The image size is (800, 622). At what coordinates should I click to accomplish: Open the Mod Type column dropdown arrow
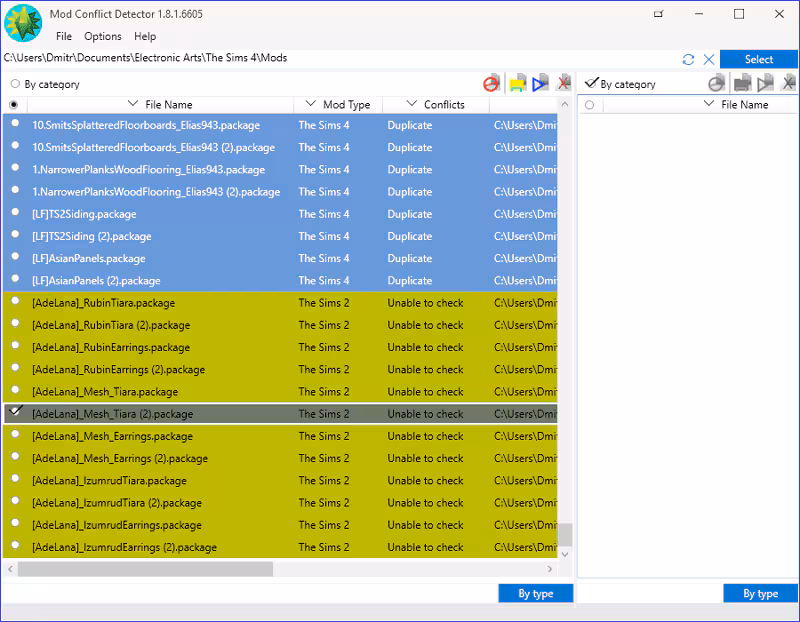[310, 104]
